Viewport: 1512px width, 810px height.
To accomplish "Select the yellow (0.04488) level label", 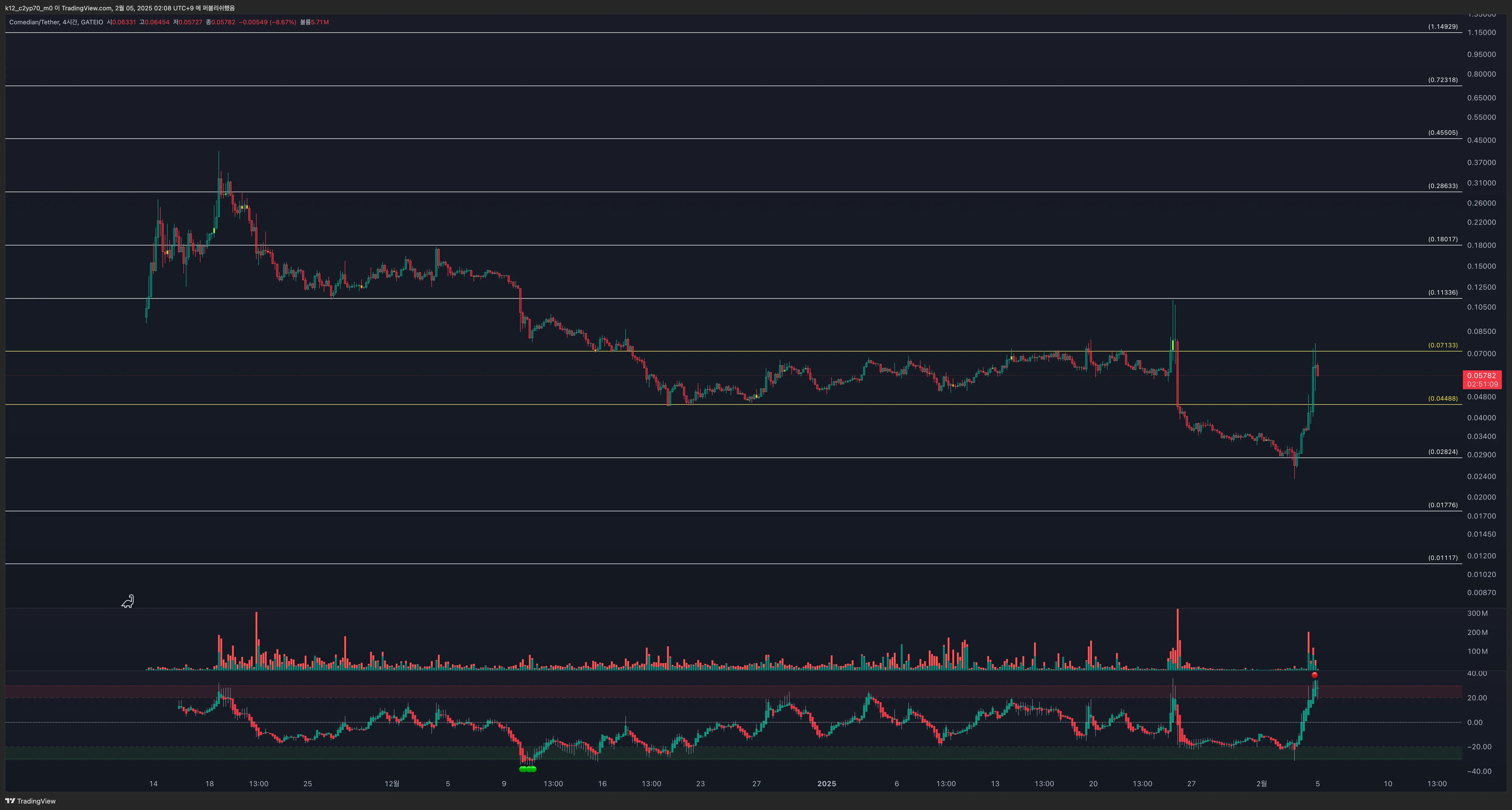I will (x=1443, y=399).
